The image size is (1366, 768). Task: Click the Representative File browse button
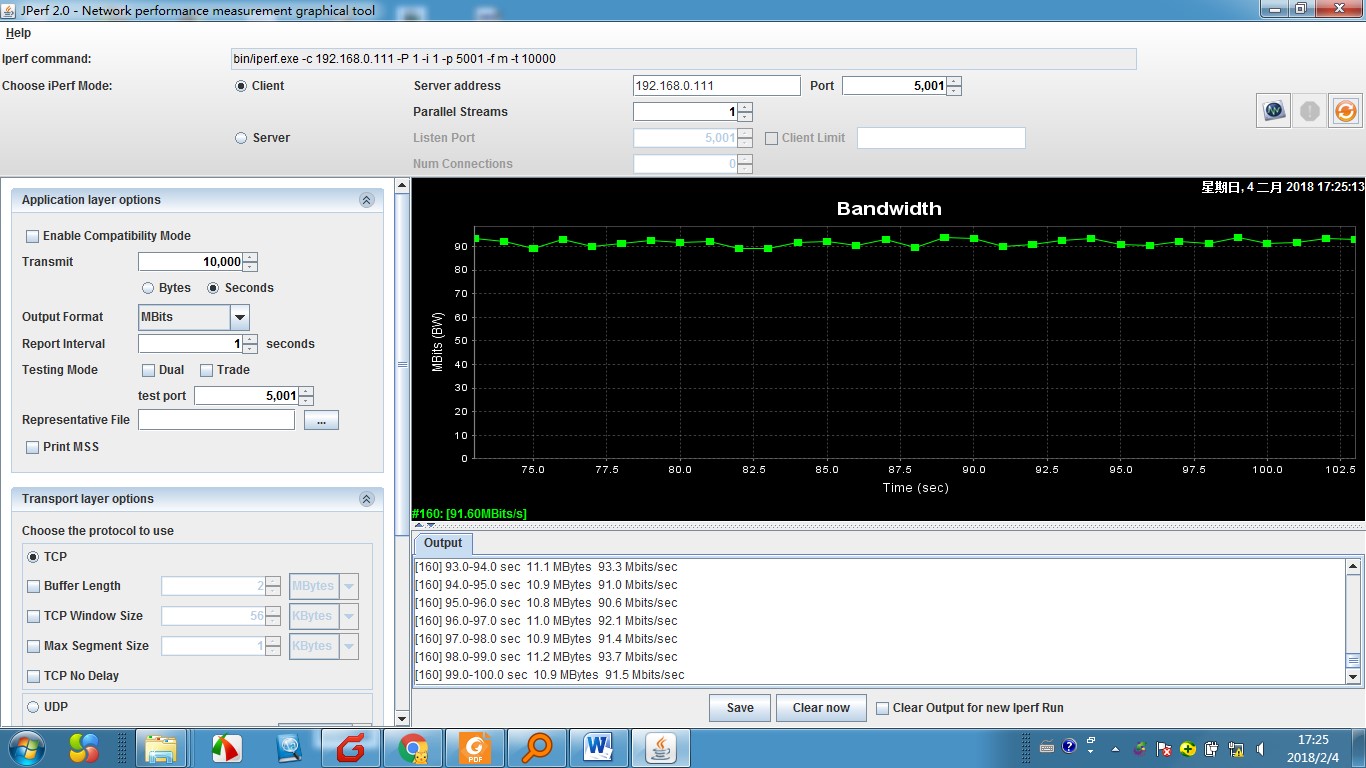coord(321,420)
